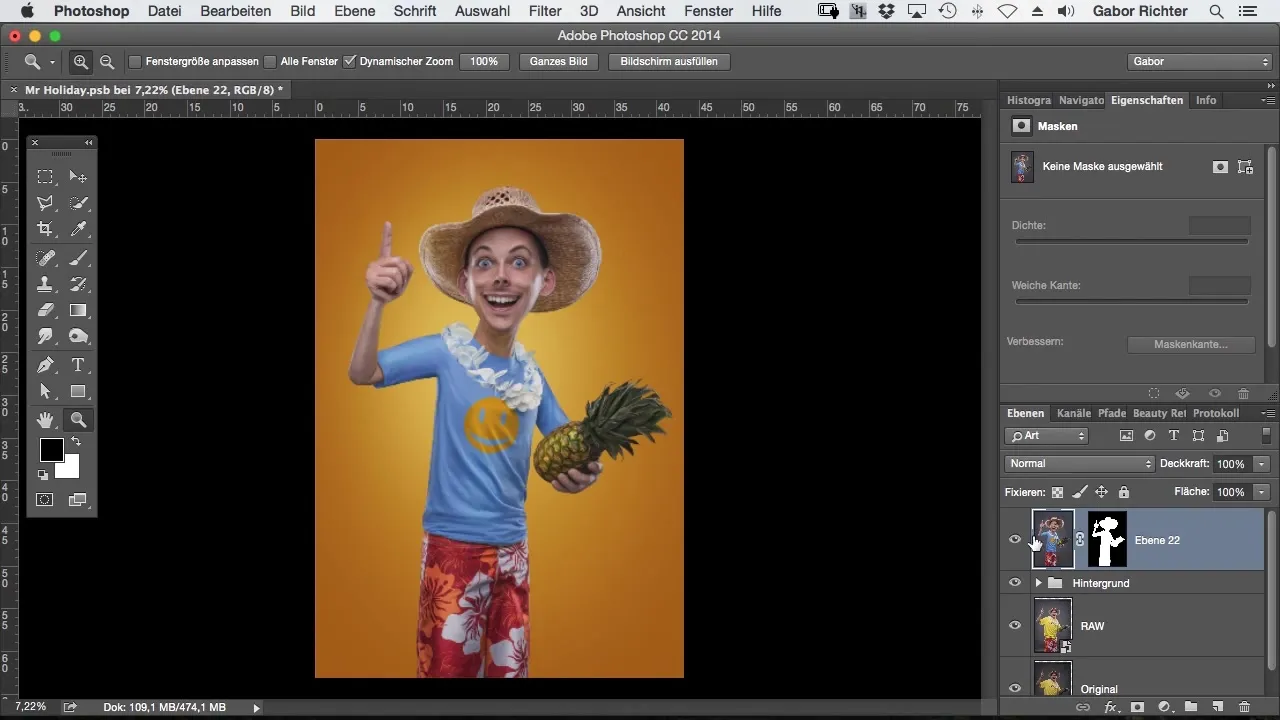1280x720 pixels.
Task: Select the Sponge tool in toolbox
Action: point(78,337)
